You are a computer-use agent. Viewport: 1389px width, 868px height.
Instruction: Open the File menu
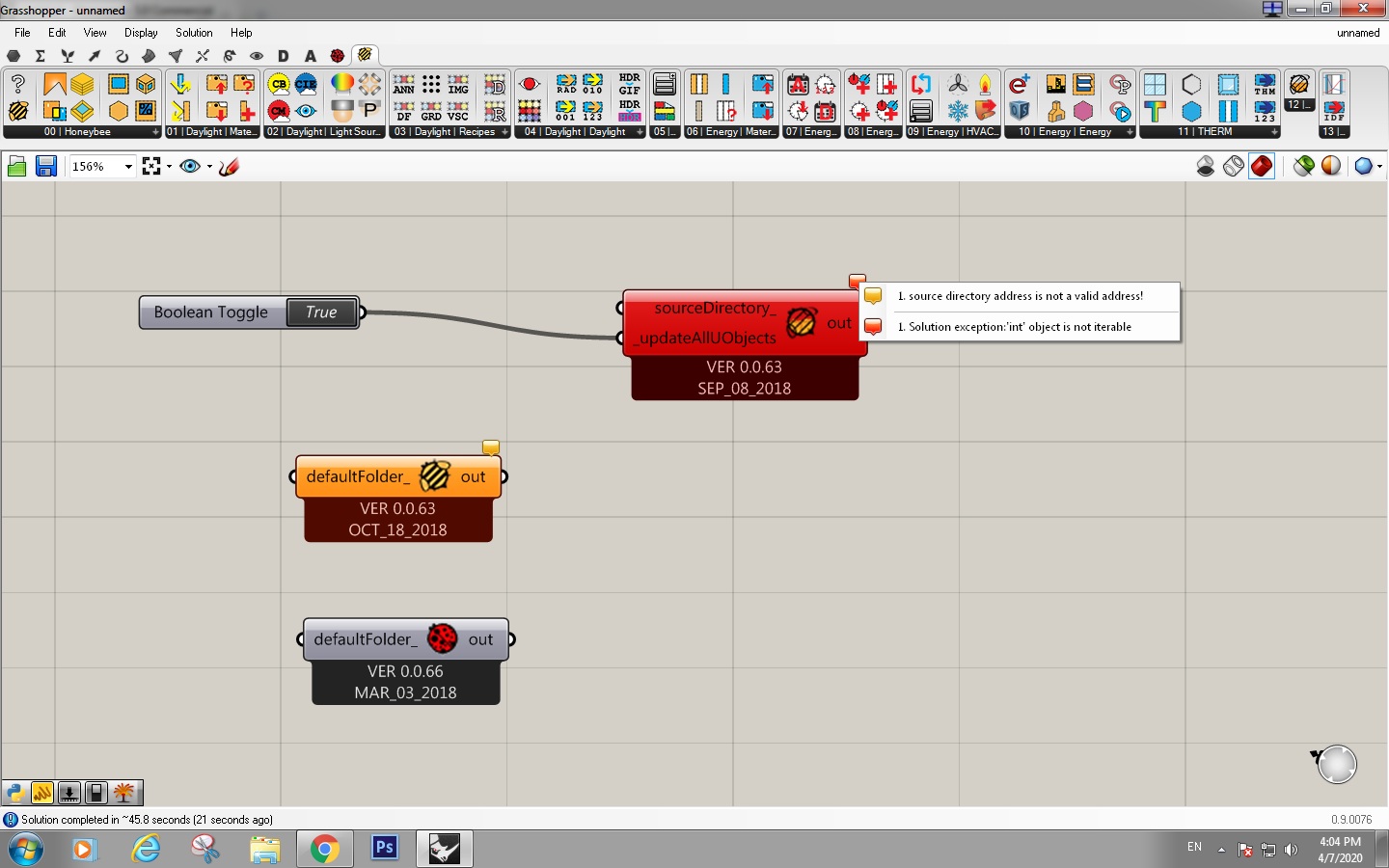[22, 33]
